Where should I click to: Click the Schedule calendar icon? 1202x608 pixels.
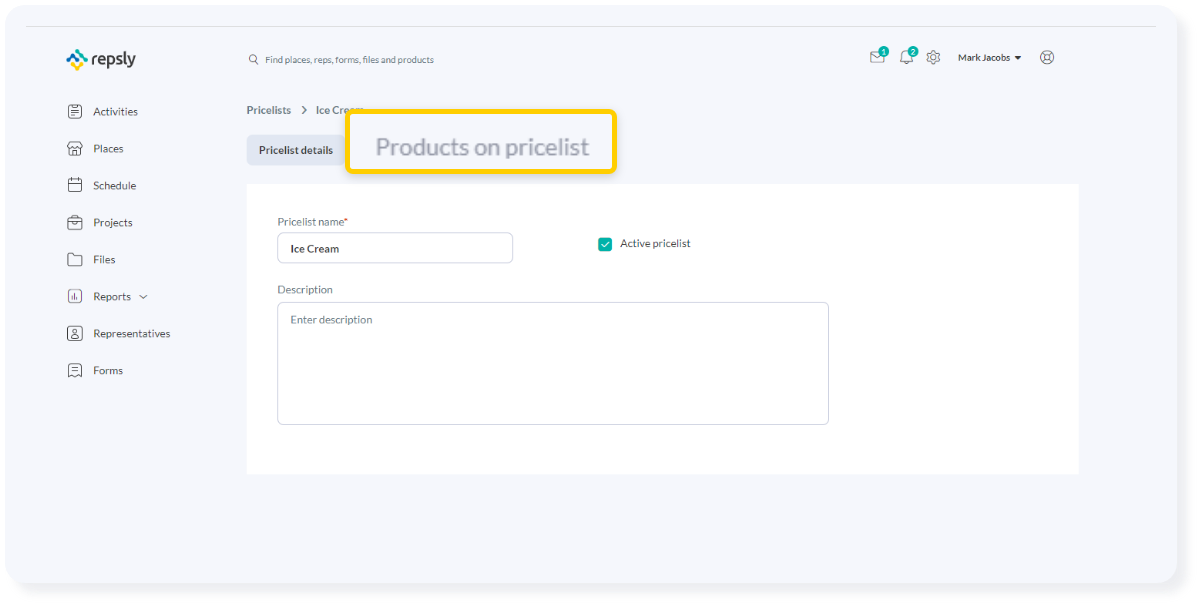[75, 185]
